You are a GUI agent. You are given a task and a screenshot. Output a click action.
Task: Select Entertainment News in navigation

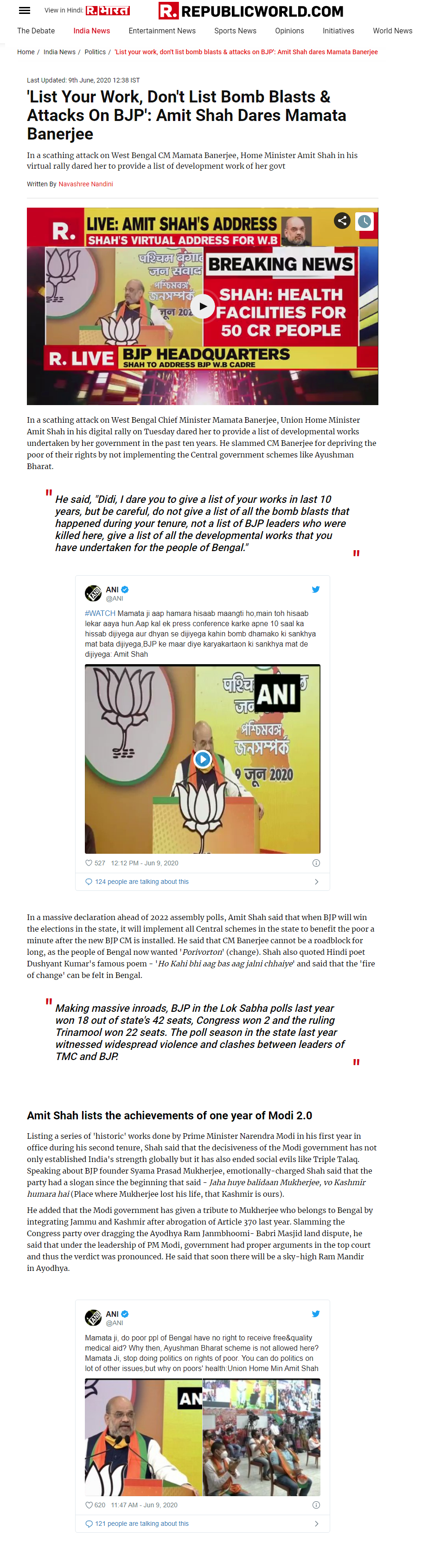[x=162, y=31]
